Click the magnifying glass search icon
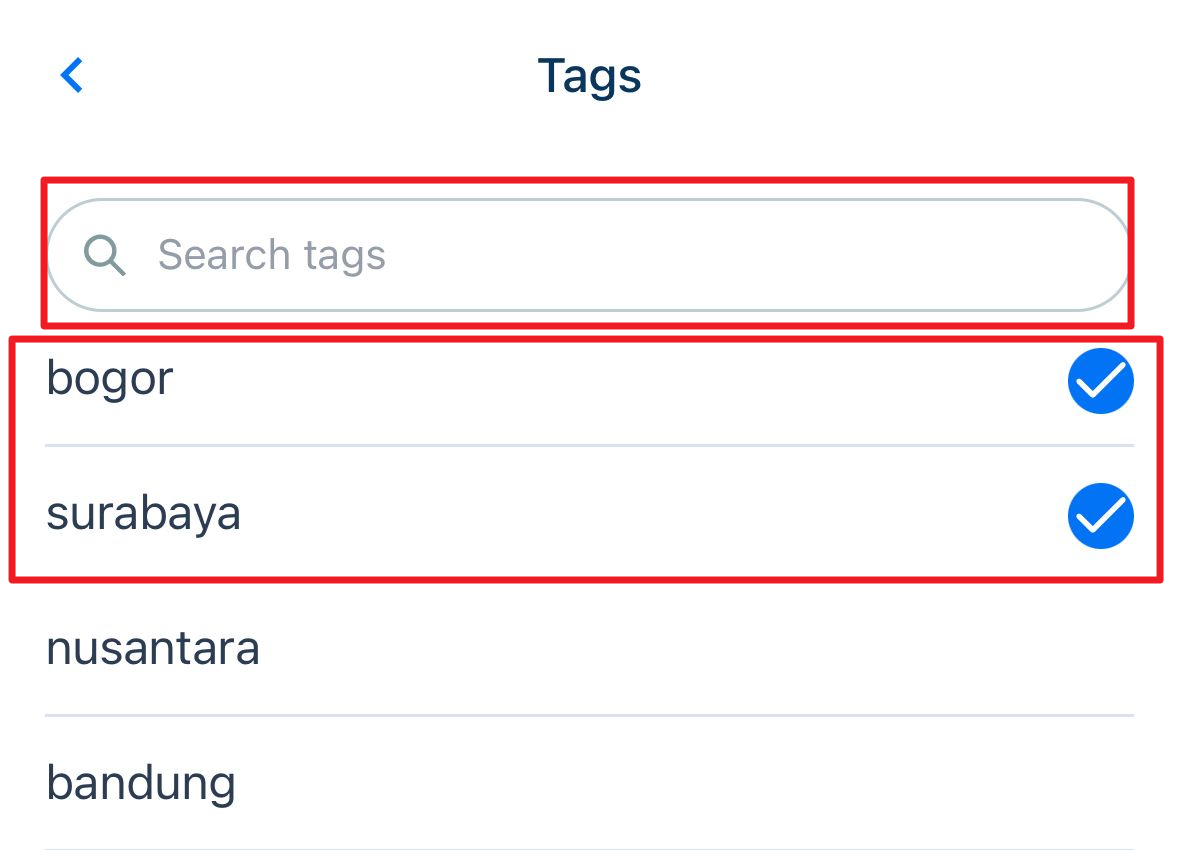 point(105,256)
